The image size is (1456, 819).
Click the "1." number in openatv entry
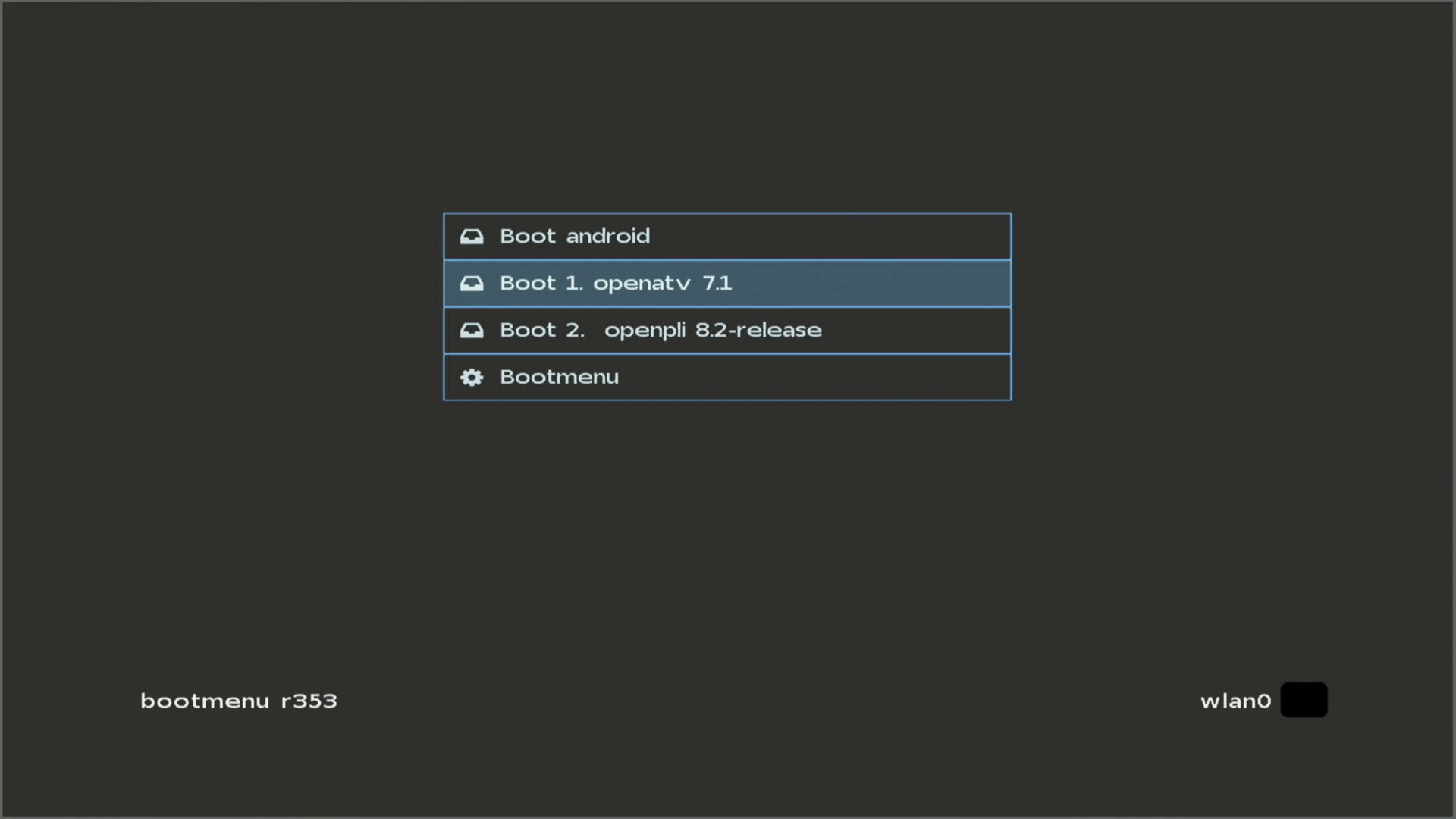tap(573, 284)
